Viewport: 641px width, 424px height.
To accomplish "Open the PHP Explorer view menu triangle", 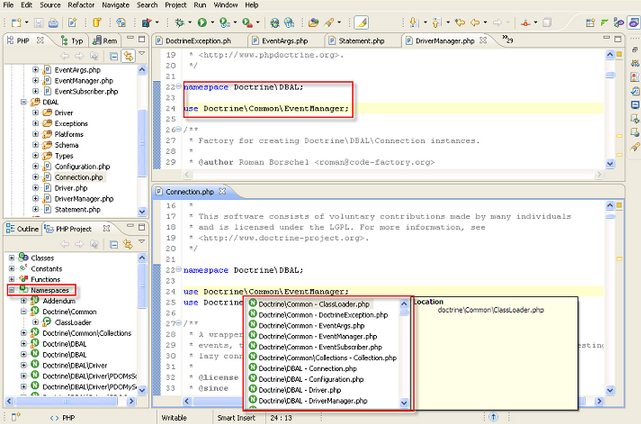I will 142,54.
